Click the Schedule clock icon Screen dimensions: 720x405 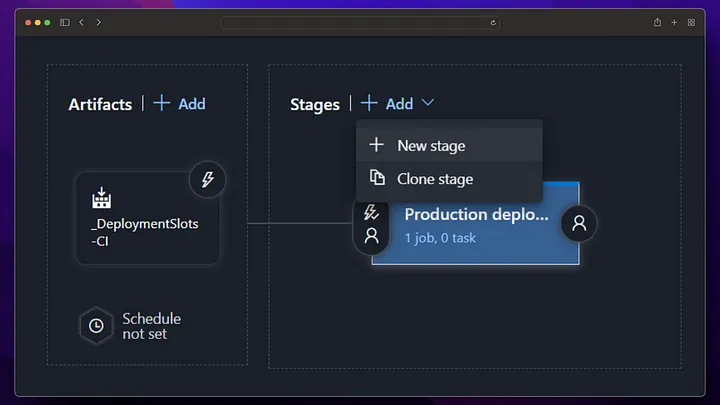[96, 326]
